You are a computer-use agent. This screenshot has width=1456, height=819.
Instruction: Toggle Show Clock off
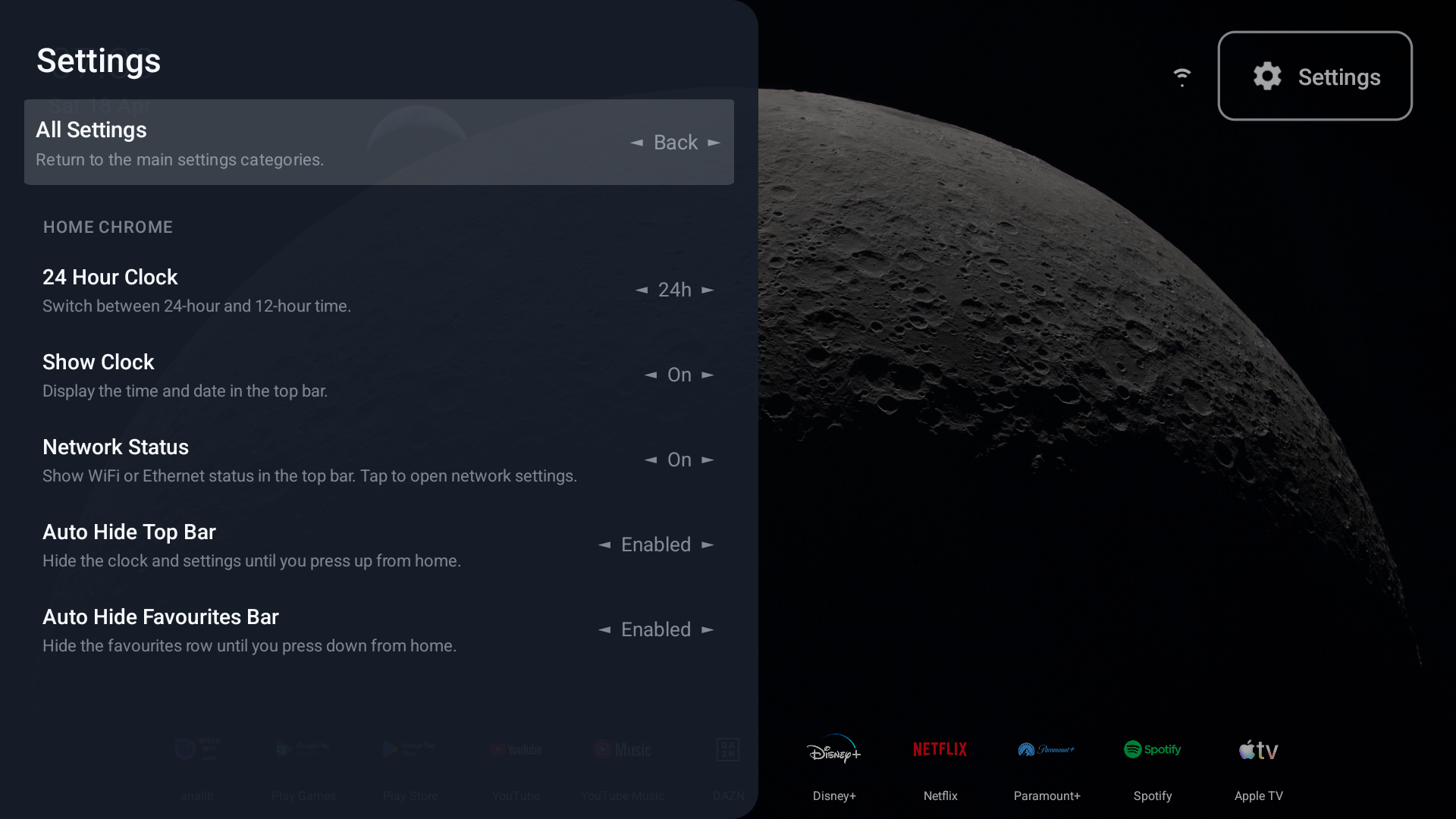(652, 375)
